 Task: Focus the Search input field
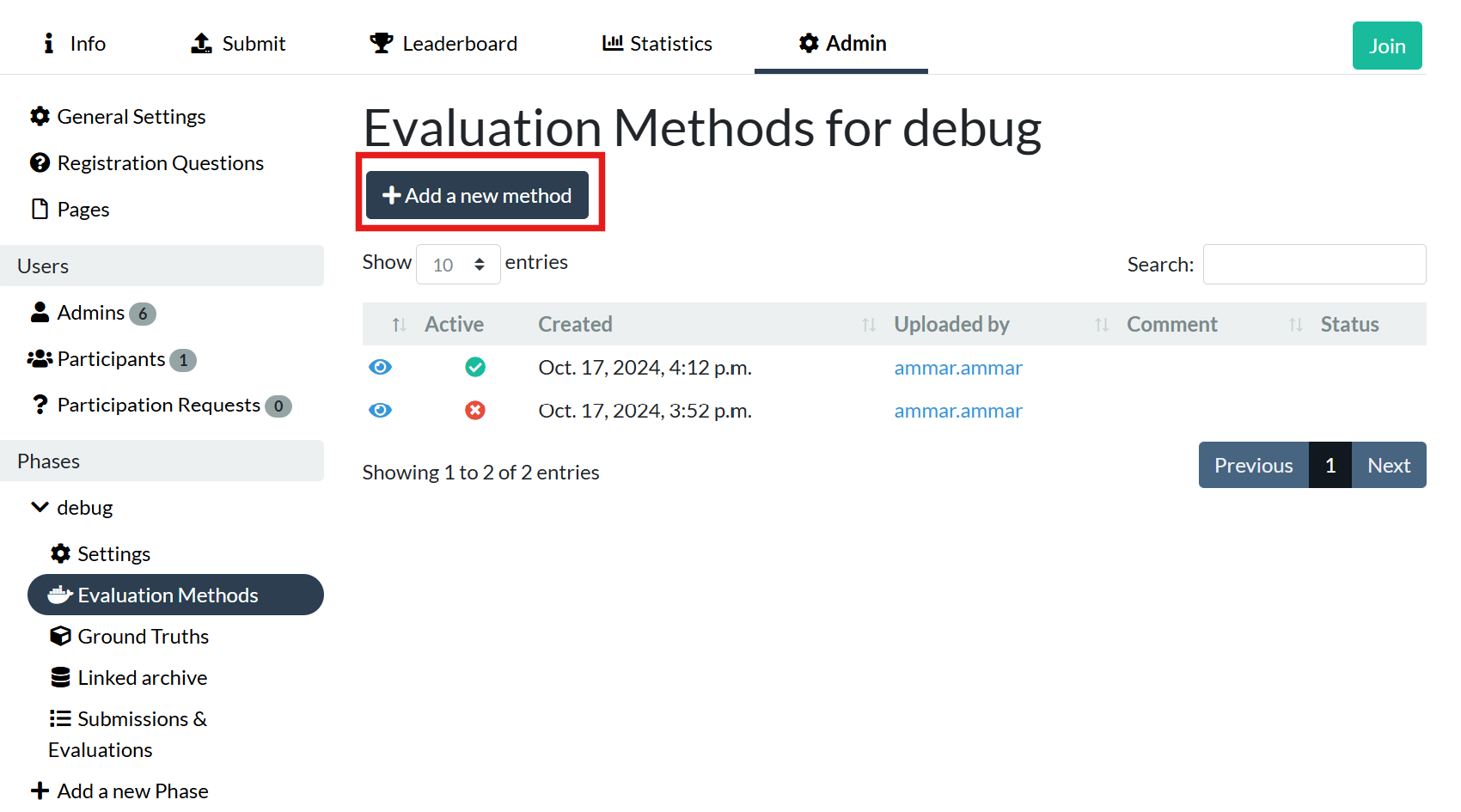click(1313, 265)
